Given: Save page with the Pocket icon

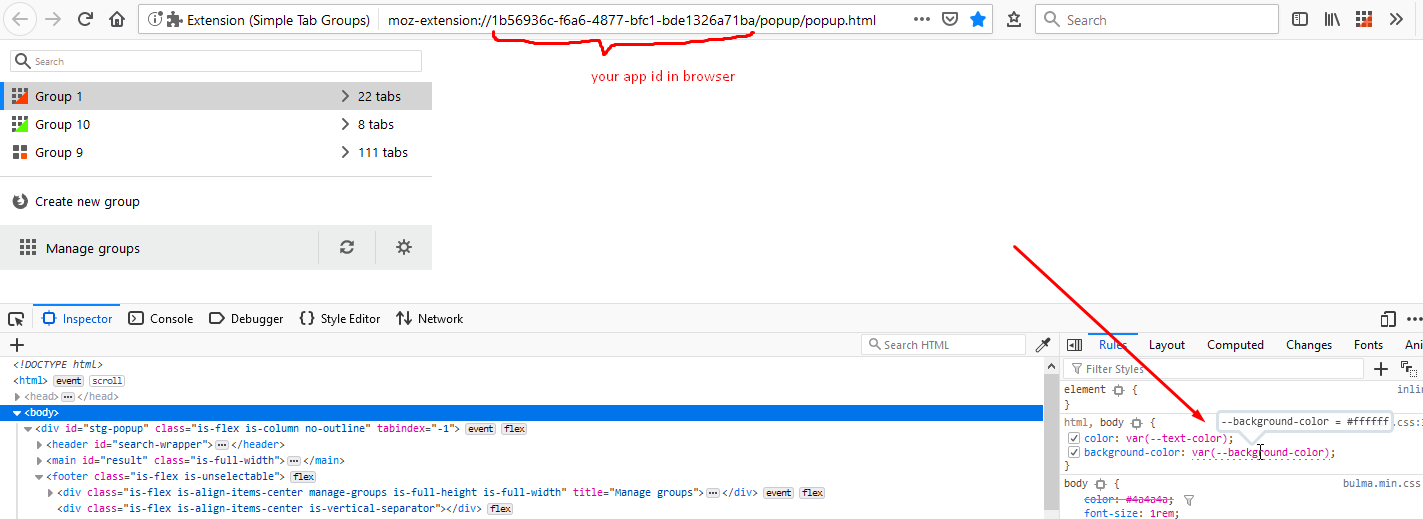Looking at the screenshot, I should 951,19.
